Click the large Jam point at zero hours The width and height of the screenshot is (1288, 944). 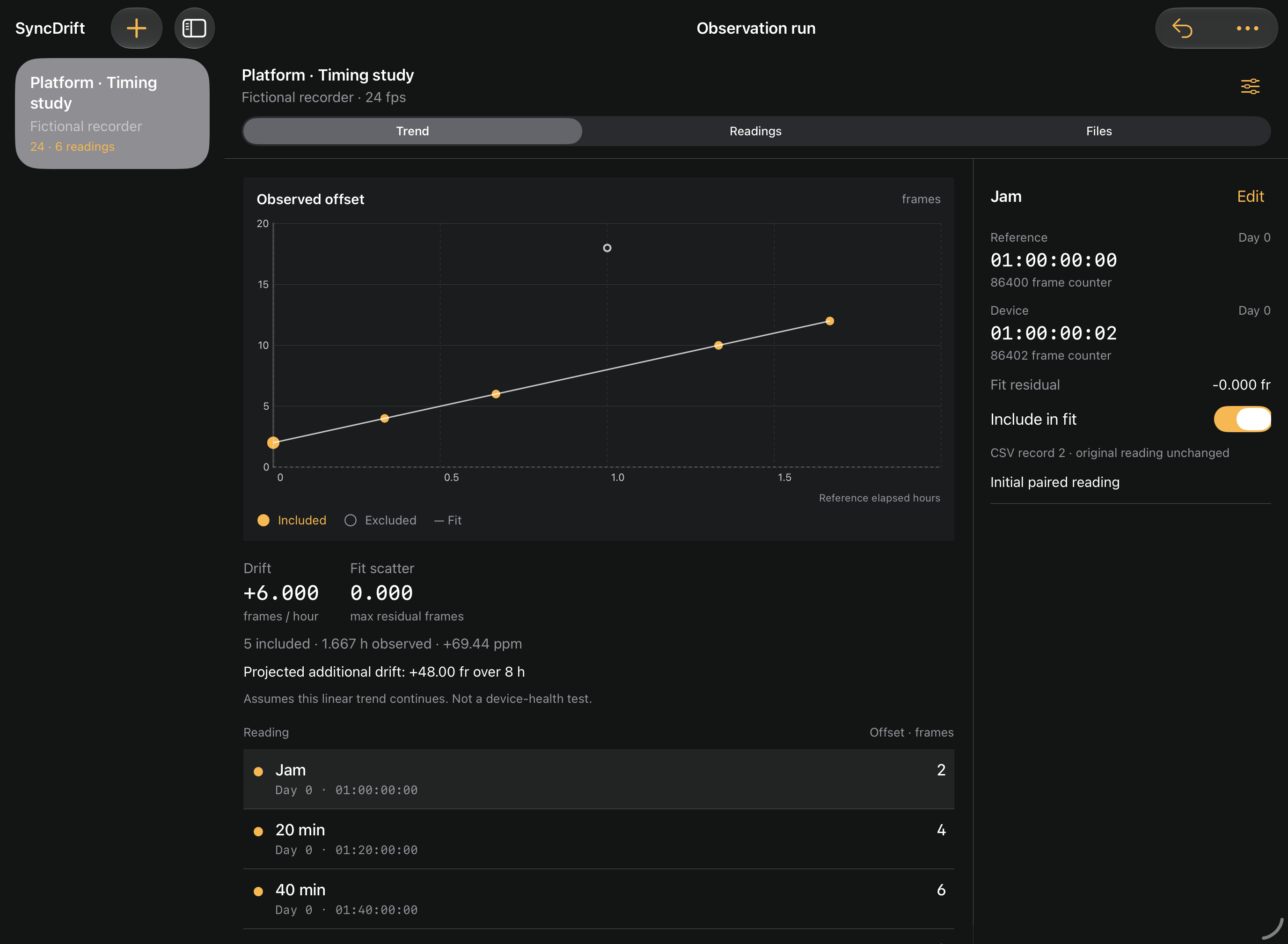[x=274, y=442]
